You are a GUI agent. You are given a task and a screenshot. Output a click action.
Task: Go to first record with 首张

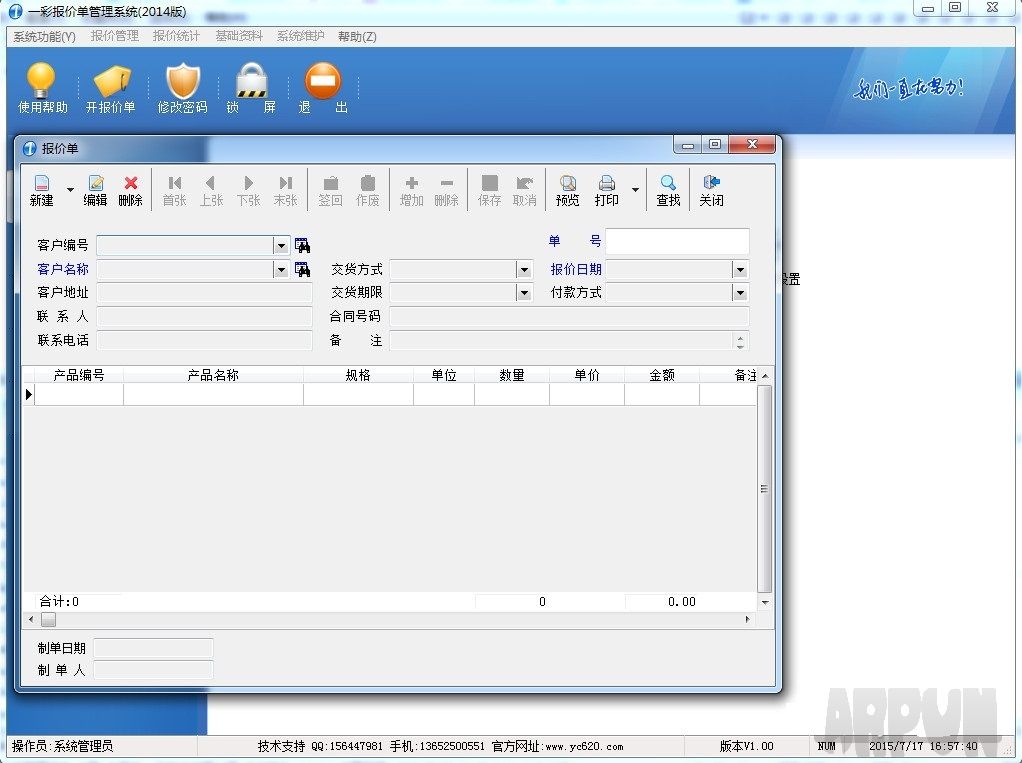coord(175,191)
